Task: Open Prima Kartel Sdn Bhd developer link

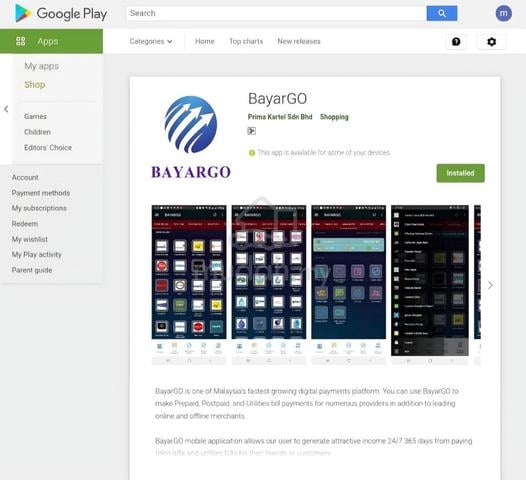Action: click(x=280, y=117)
